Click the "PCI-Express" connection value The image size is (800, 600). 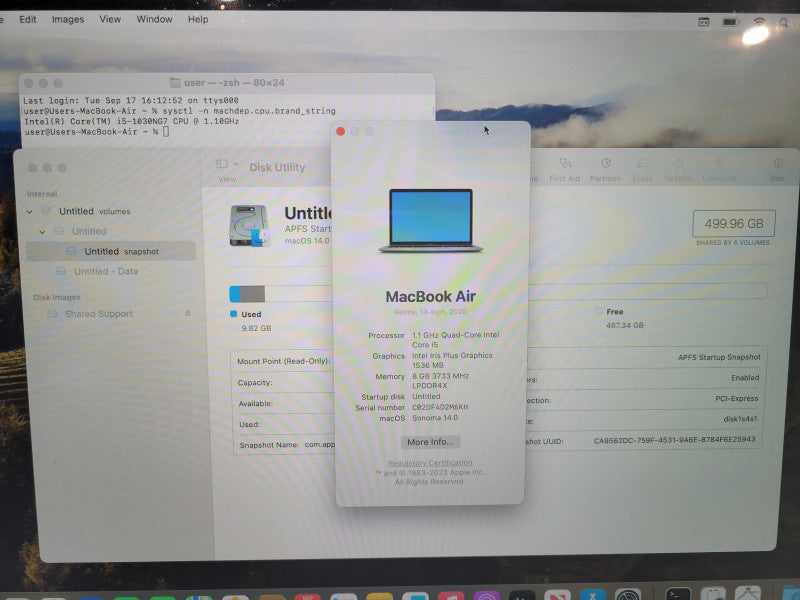tap(736, 398)
